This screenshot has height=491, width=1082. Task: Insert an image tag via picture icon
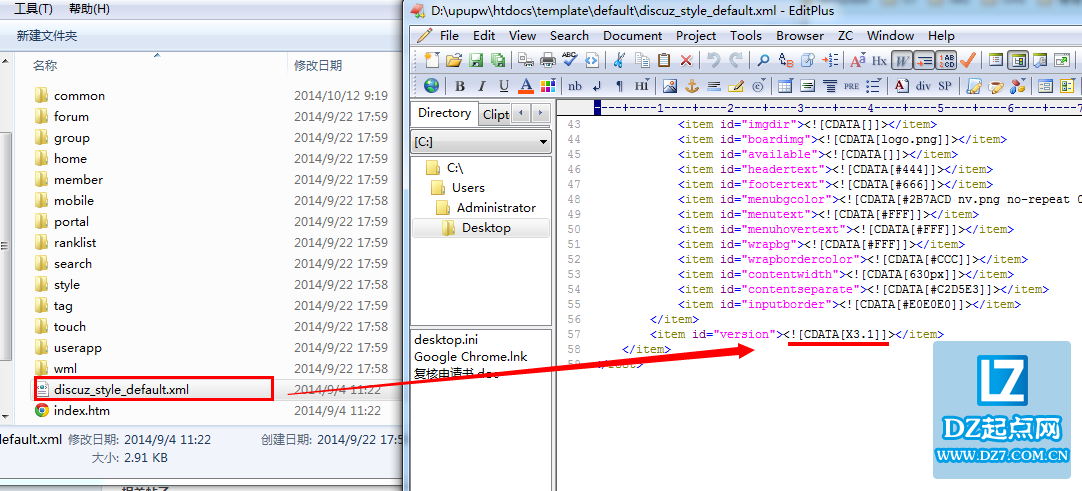[x=670, y=86]
